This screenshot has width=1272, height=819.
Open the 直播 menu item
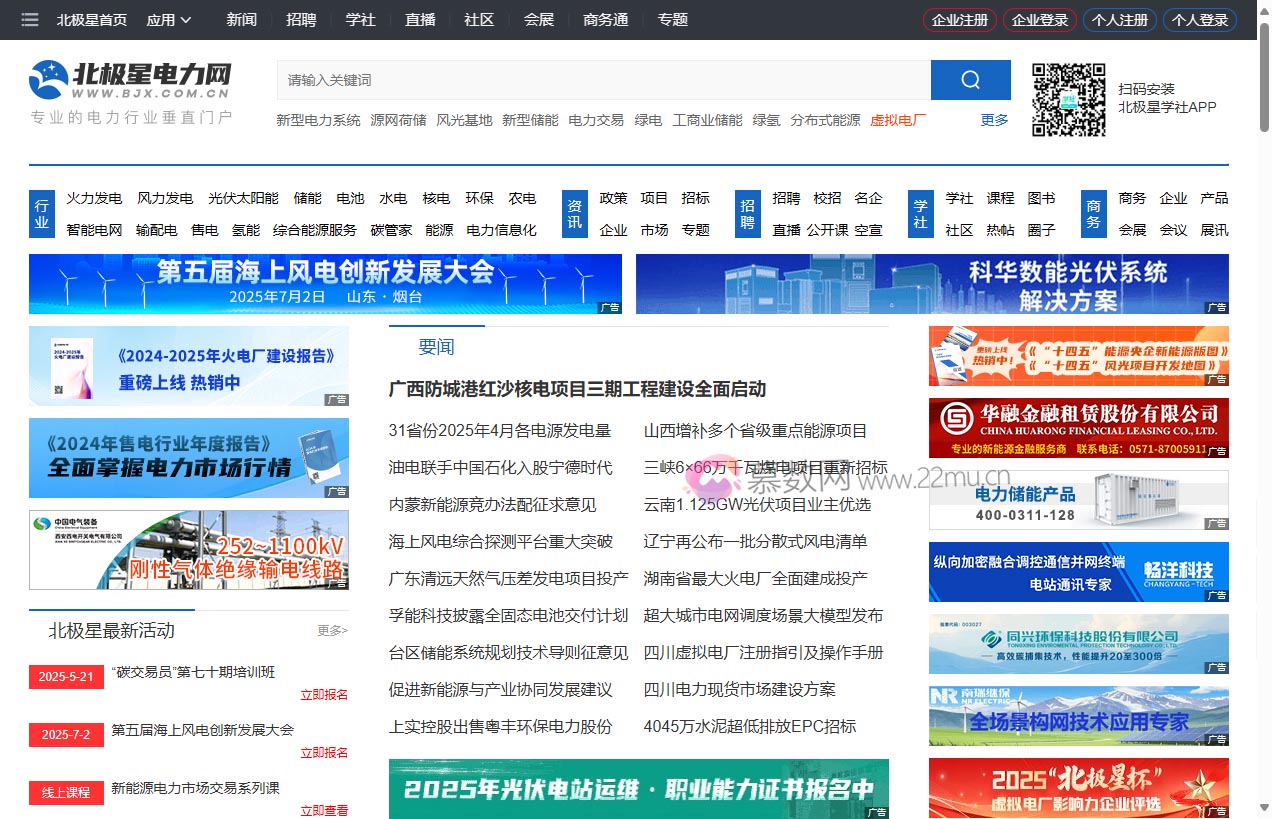coord(420,19)
